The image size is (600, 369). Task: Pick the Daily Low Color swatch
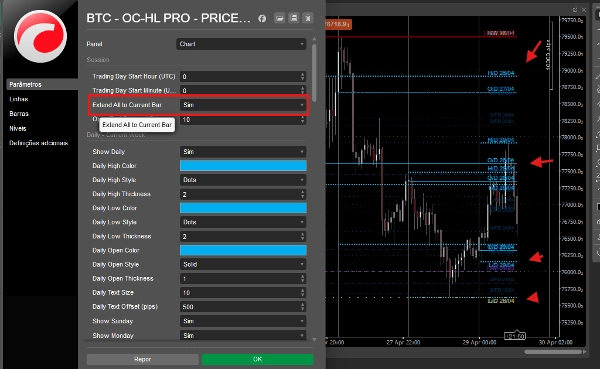coord(243,208)
